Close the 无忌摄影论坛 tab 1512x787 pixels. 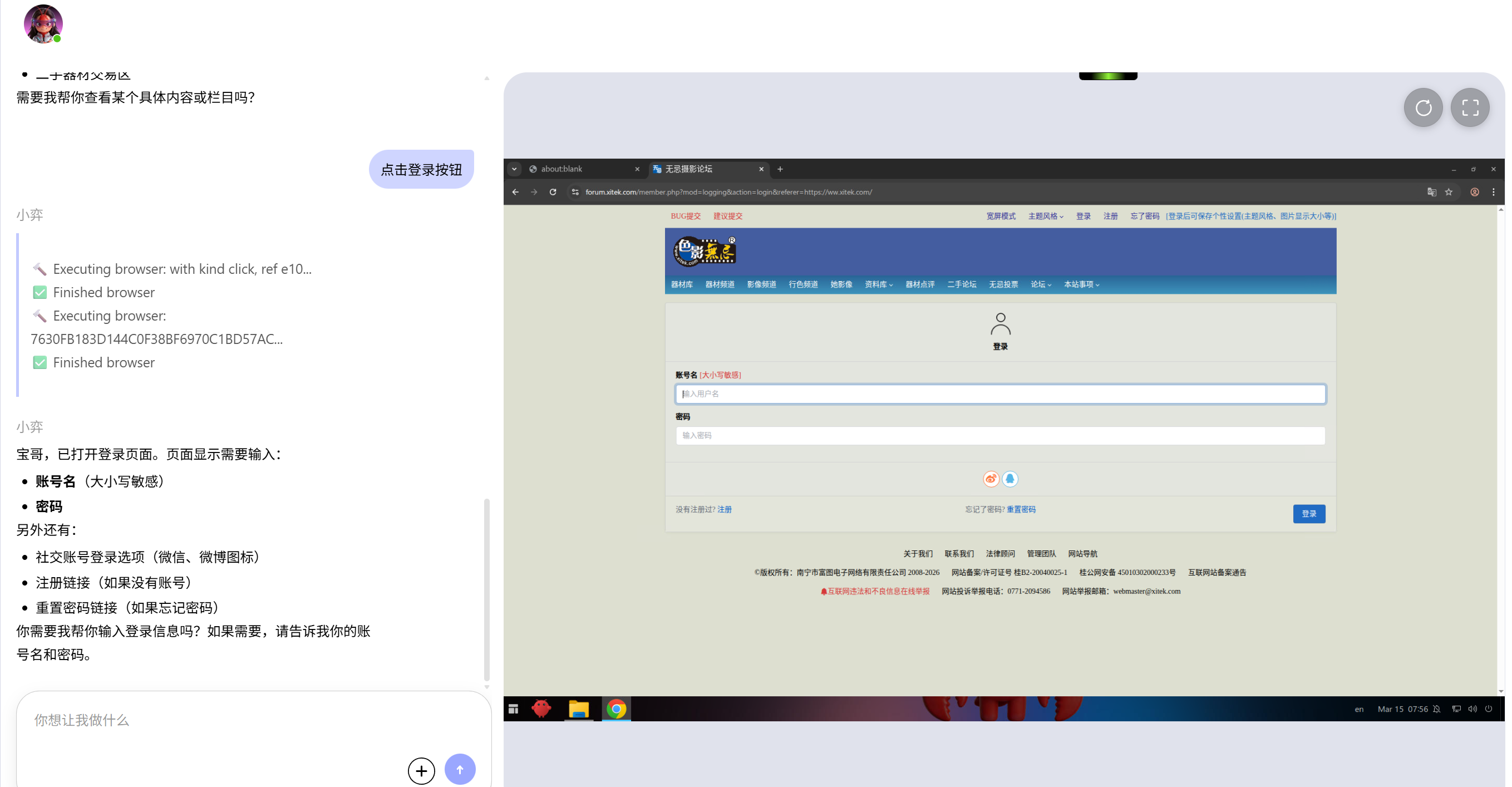tap(761, 169)
